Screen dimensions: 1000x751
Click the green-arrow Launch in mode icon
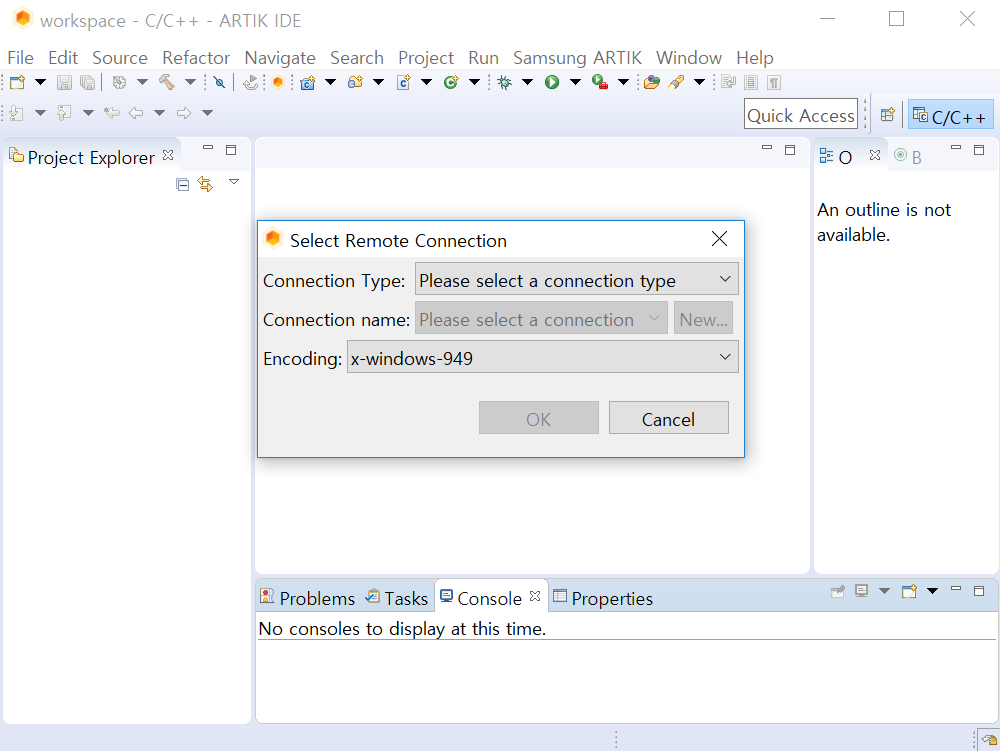point(251,82)
